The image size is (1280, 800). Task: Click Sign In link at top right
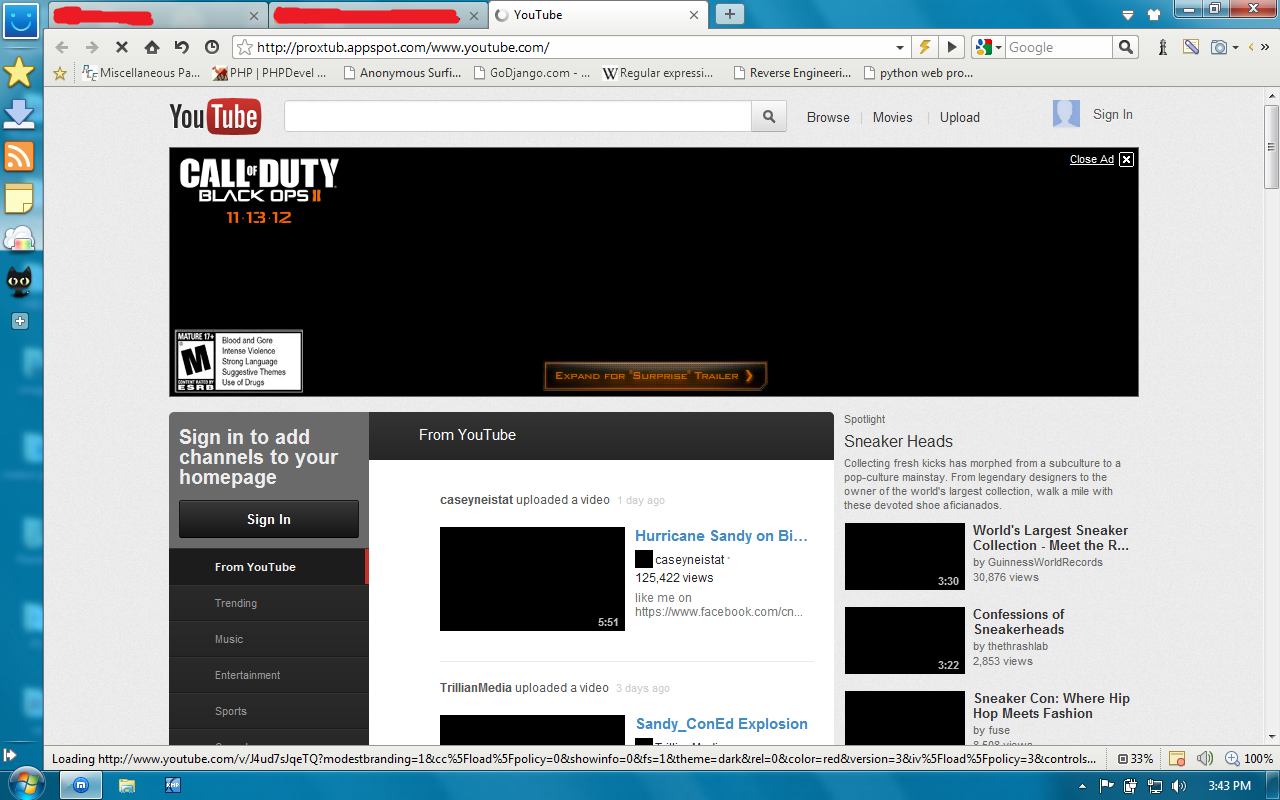pyautogui.click(x=1113, y=114)
